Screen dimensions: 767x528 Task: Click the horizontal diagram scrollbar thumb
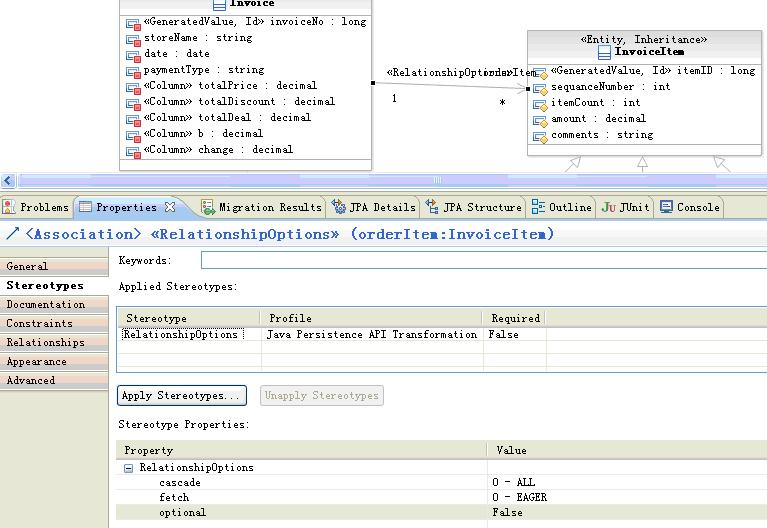pyautogui.click(x=437, y=181)
